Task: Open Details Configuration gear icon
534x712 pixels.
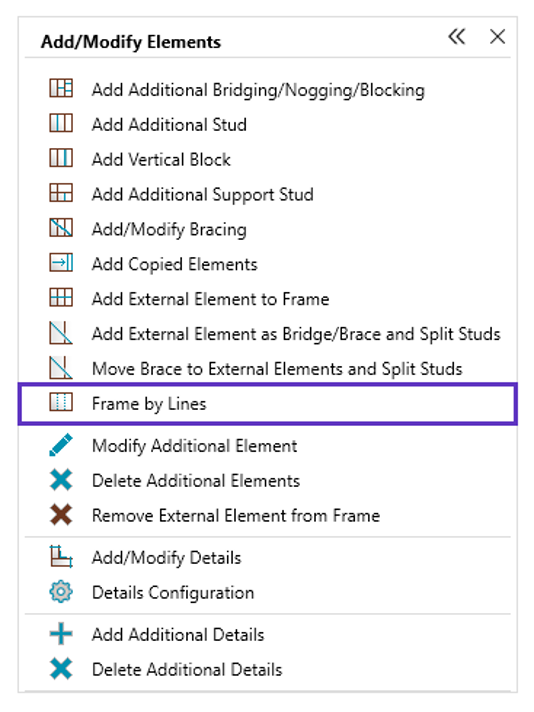Action: [x=61, y=592]
